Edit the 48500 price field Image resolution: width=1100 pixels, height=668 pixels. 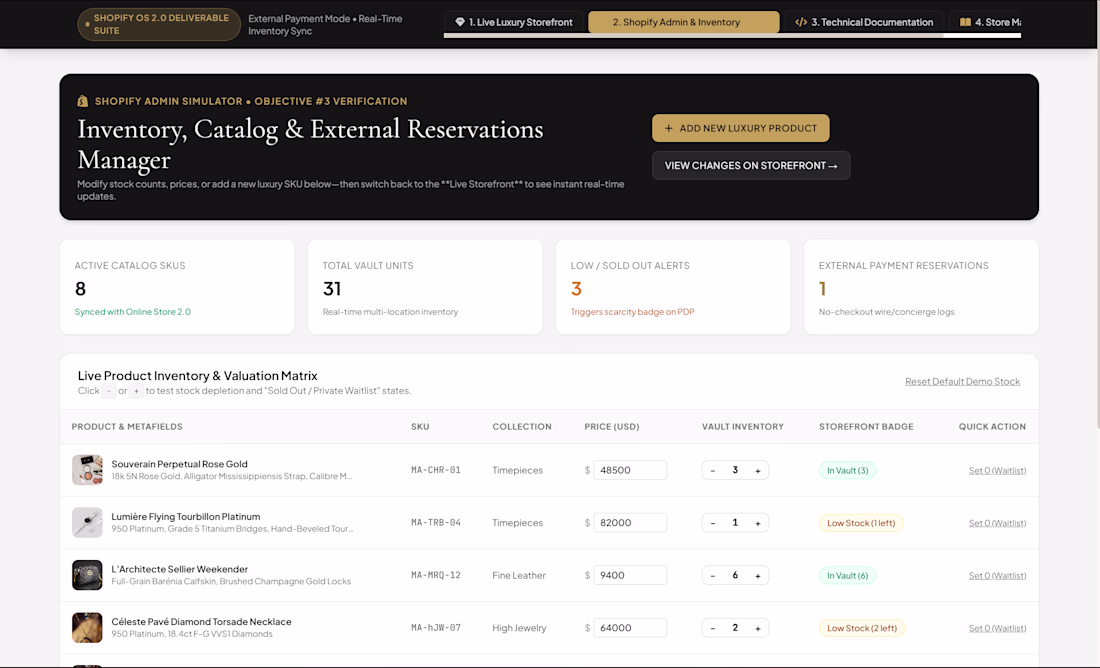[x=630, y=470]
